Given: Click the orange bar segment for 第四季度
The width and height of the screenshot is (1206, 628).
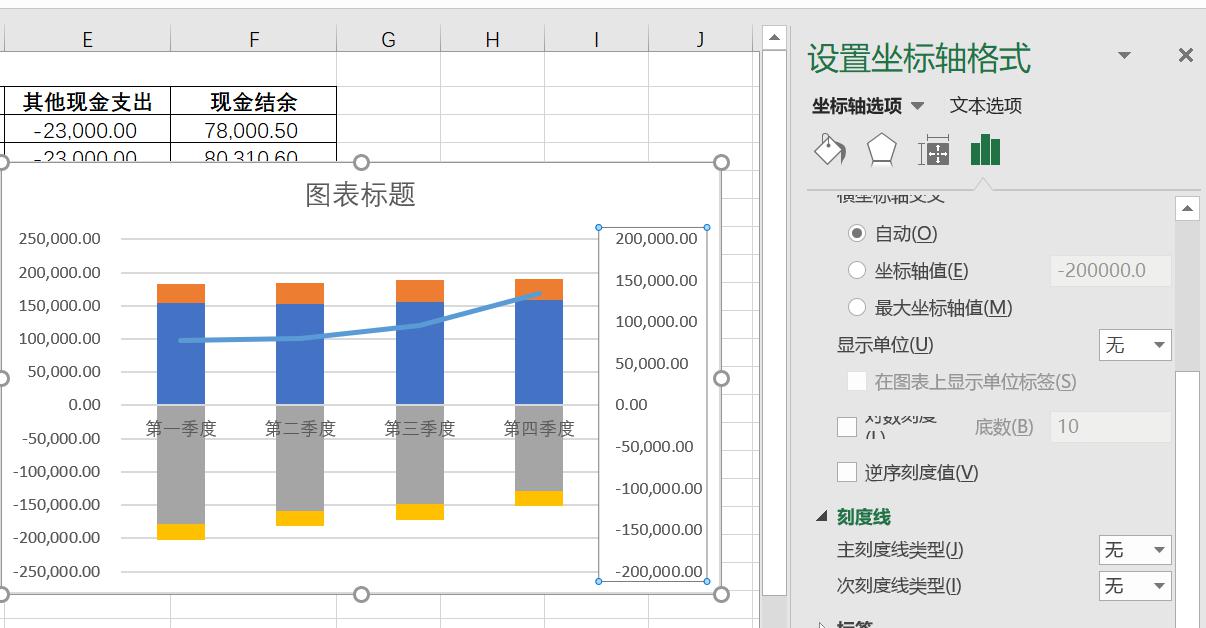Looking at the screenshot, I should pyautogui.click(x=539, y=289).
